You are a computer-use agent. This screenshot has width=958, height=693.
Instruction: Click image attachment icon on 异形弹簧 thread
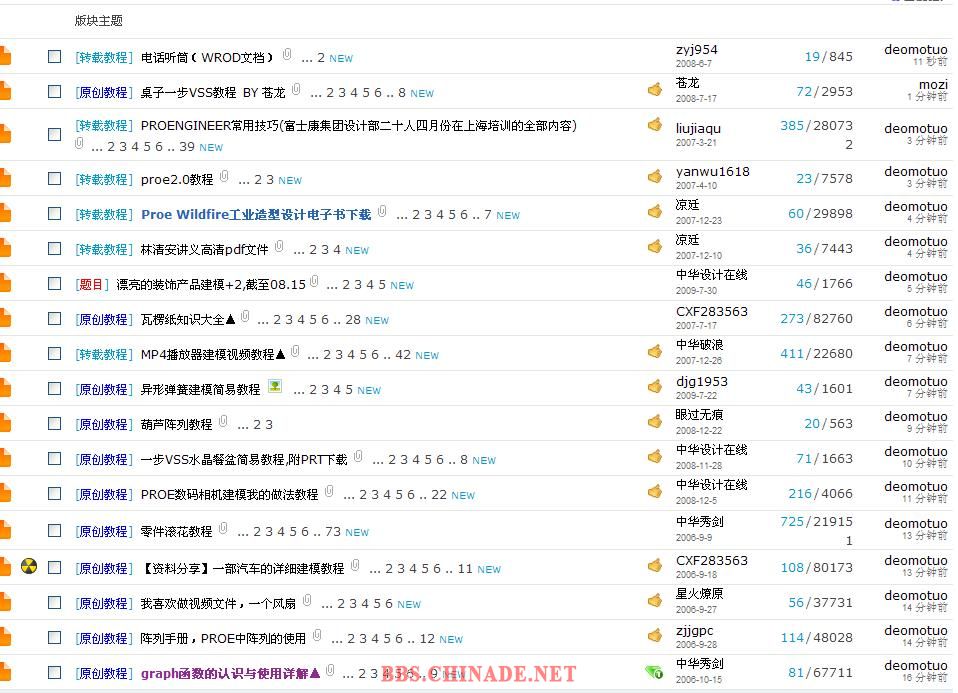click(275, 386)
